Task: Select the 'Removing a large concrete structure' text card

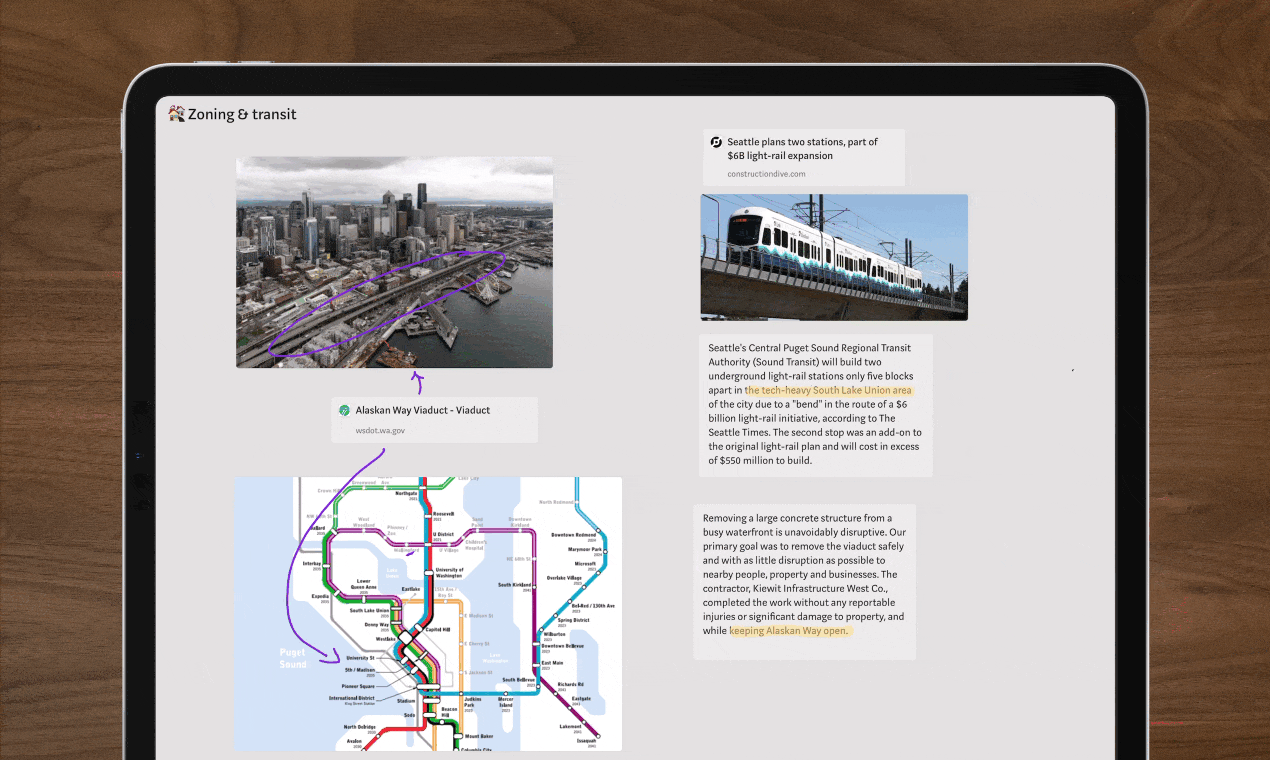Action: pyautogui.click(x=804, y=582)
